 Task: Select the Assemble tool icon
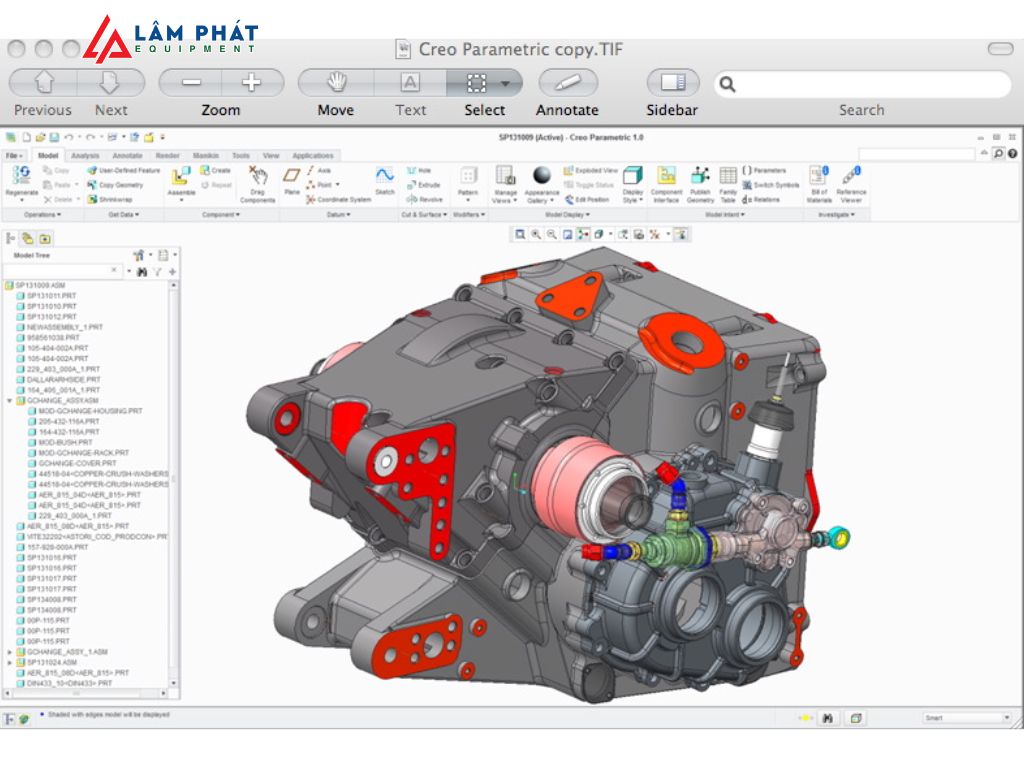click(x=181, y=176)
